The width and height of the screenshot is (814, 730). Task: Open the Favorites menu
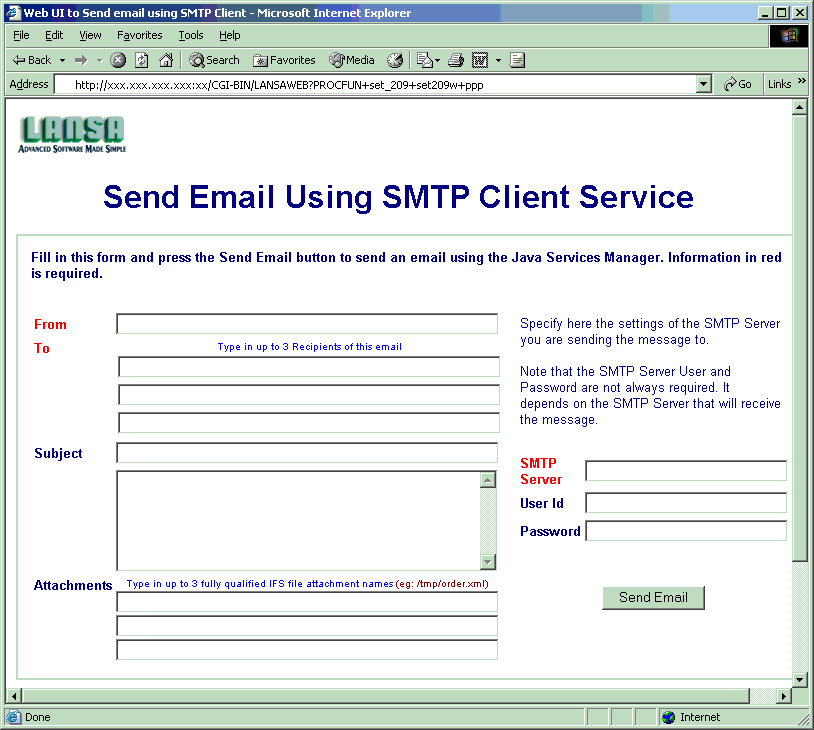tap(140, 35)
